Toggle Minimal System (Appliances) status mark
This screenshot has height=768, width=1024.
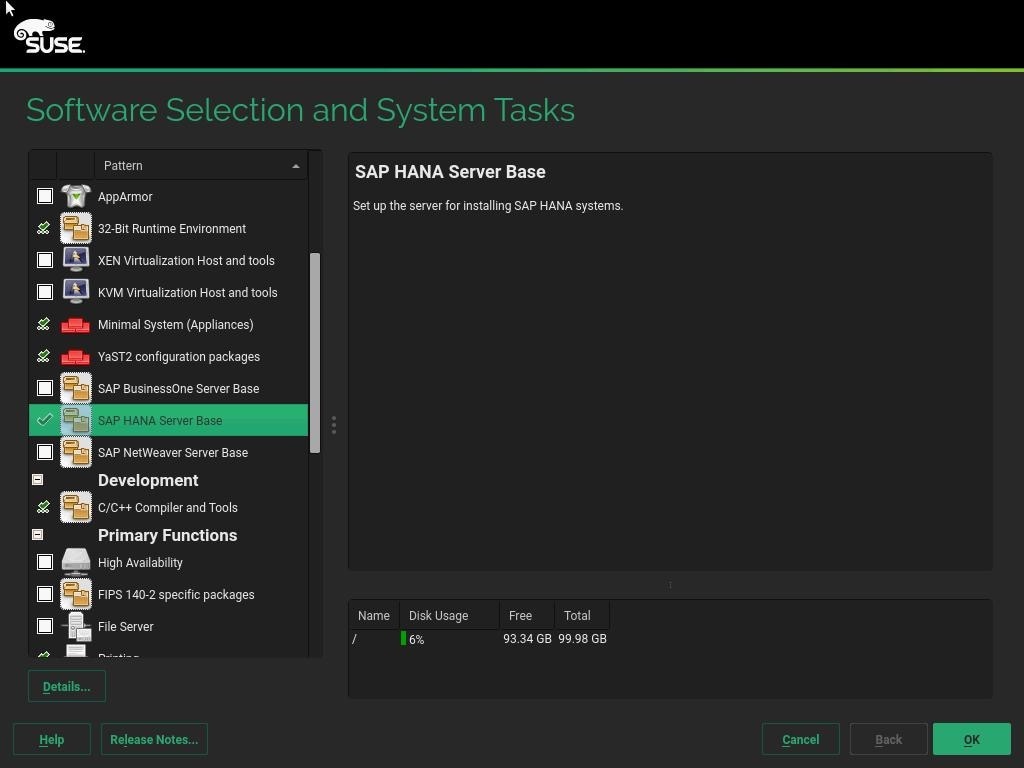pos(44,324)
